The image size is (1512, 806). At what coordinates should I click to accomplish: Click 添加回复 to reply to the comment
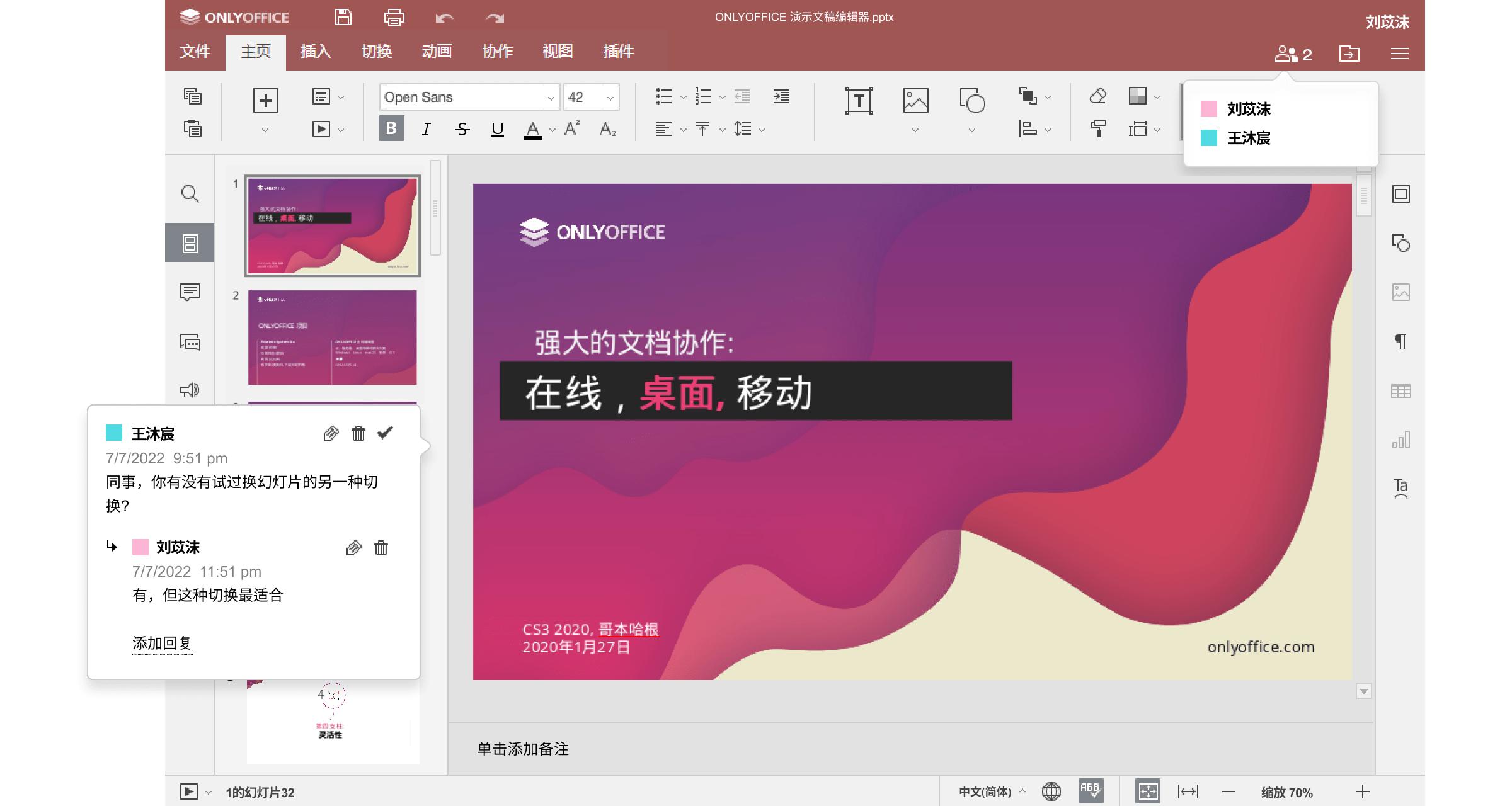pos(162,644)
